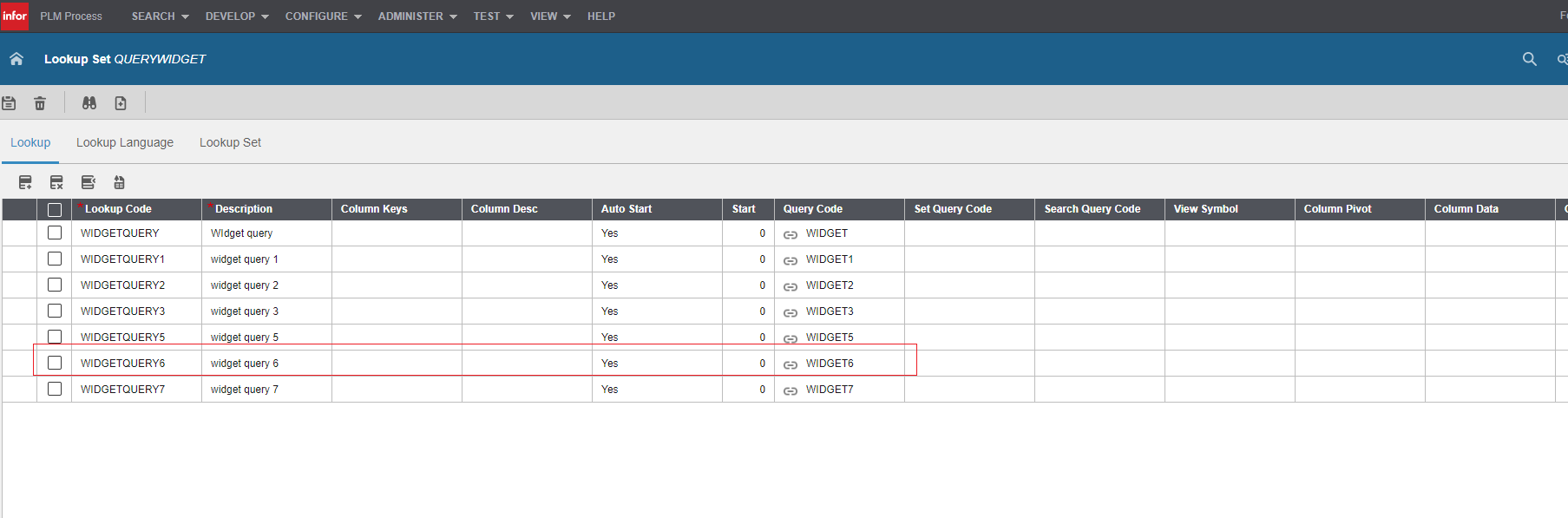
Task: Click the Save icon in the toolbar
Action: (x=9, y=103)
